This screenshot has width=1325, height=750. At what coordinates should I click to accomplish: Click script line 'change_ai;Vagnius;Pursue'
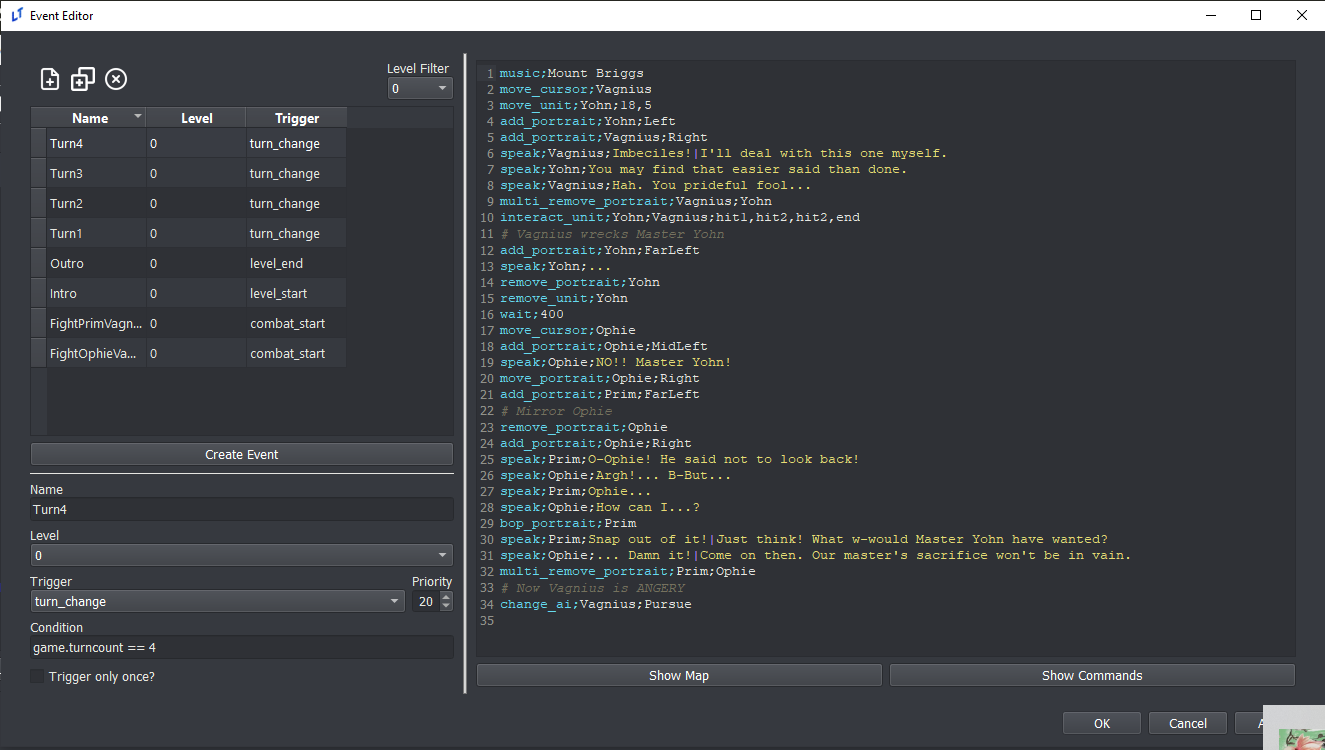[x=596, y=604]
